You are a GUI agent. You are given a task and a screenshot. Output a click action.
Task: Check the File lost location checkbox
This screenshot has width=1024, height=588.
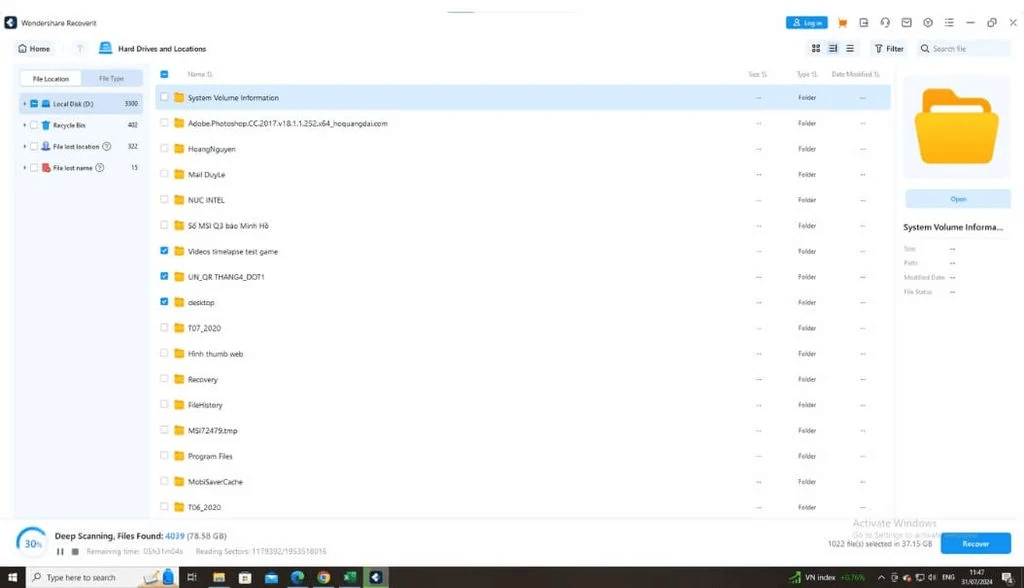pos(34,146)
